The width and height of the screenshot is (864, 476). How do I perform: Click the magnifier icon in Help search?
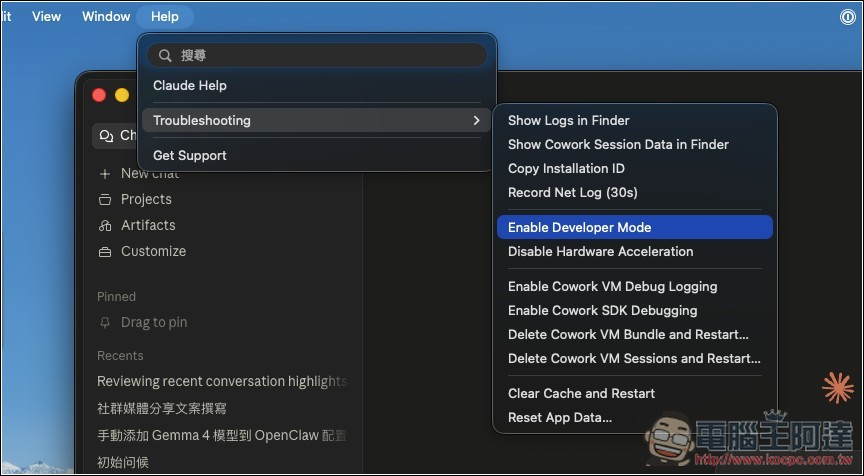pyautogui.click(x=165, y=55)
